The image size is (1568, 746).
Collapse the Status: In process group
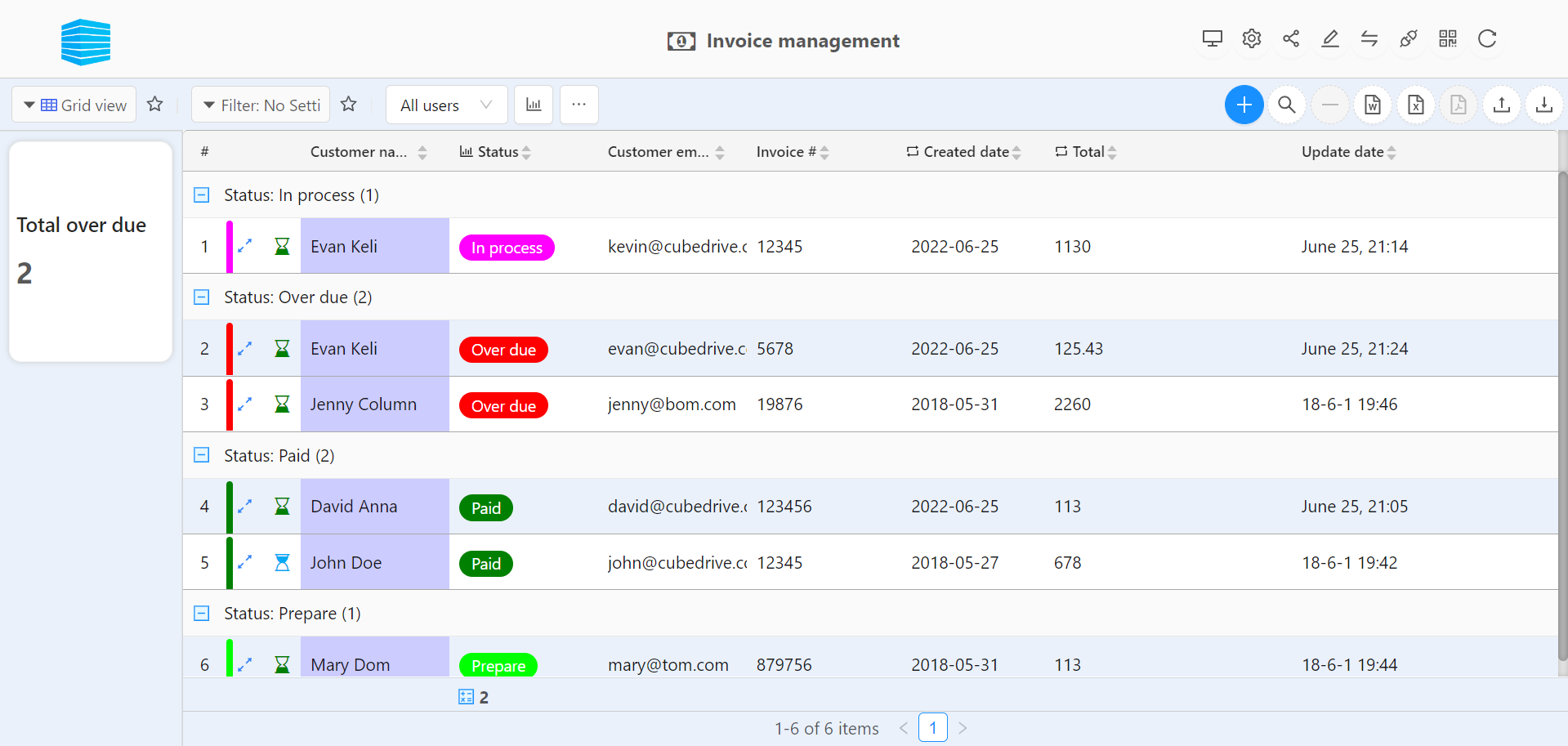[x=201, y=194]
